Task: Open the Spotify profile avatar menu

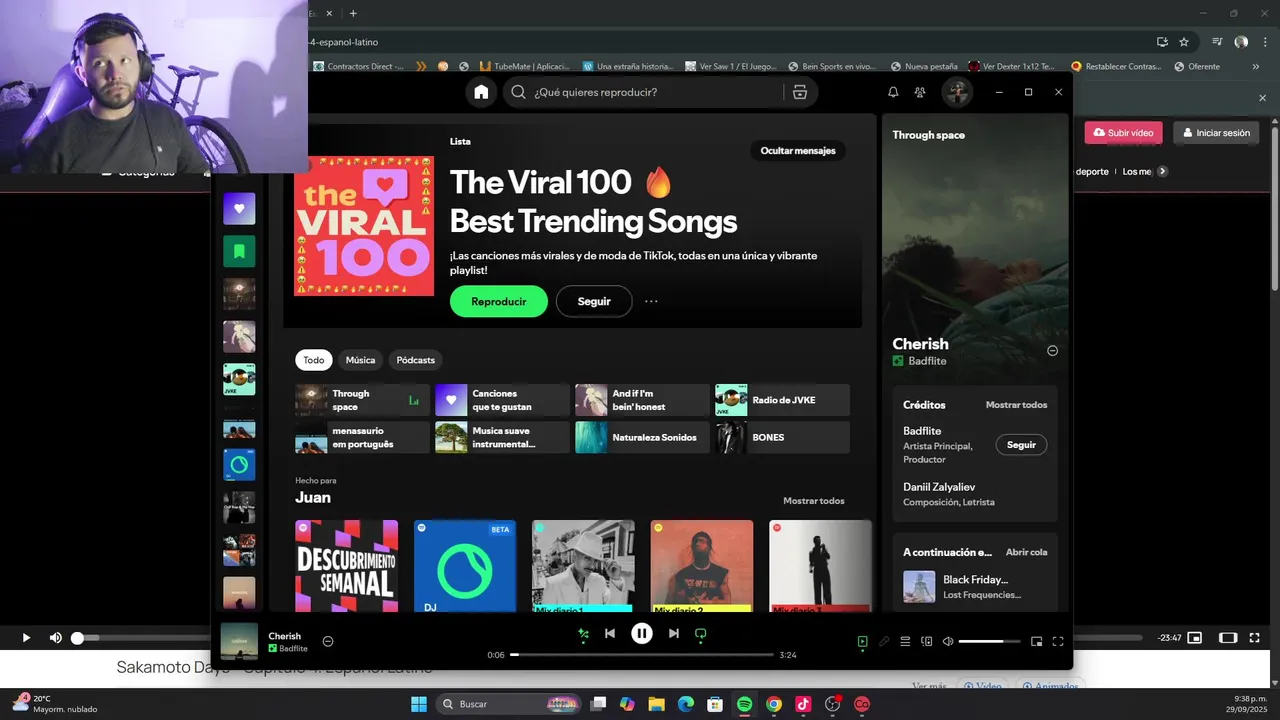Action: [x=957, y=92]
